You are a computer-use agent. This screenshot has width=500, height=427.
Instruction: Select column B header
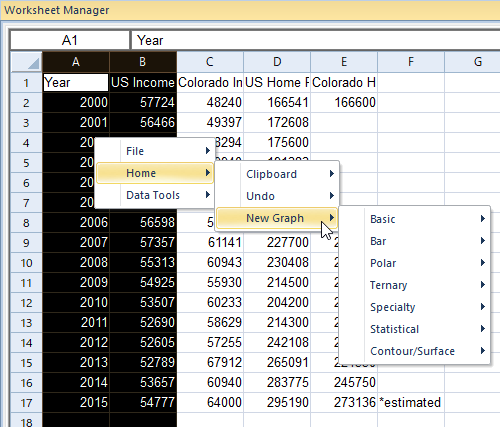coord(143,62)
